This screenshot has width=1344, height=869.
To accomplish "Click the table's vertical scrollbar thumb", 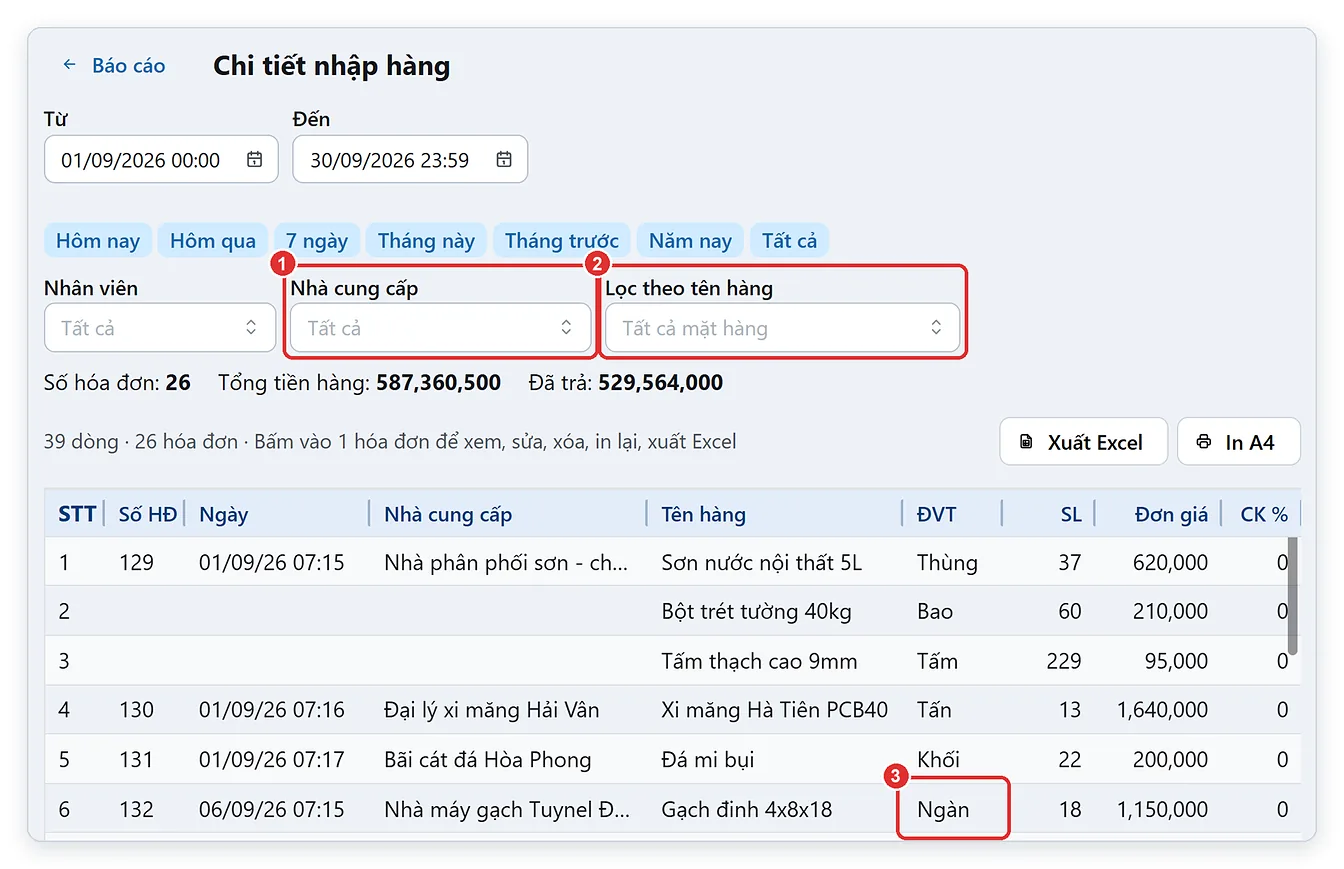I will [x=1292, y=596].
